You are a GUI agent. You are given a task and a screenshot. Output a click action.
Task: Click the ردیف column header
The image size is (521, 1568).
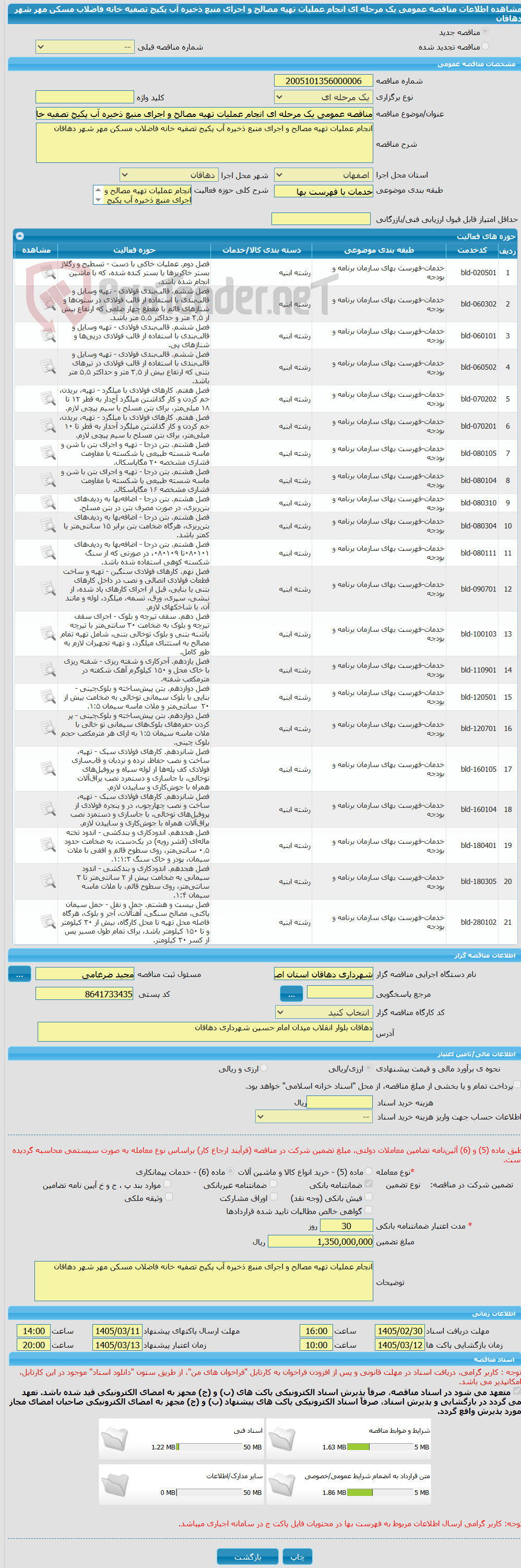coord(507,250)
